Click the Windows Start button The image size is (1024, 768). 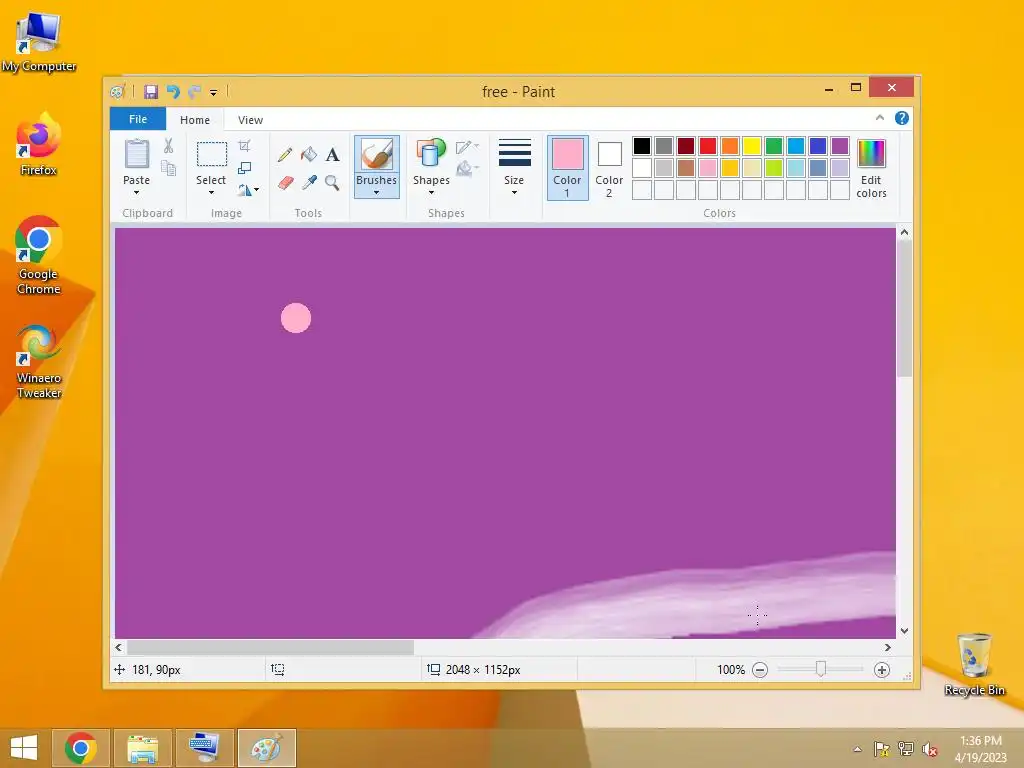point(24,748)
